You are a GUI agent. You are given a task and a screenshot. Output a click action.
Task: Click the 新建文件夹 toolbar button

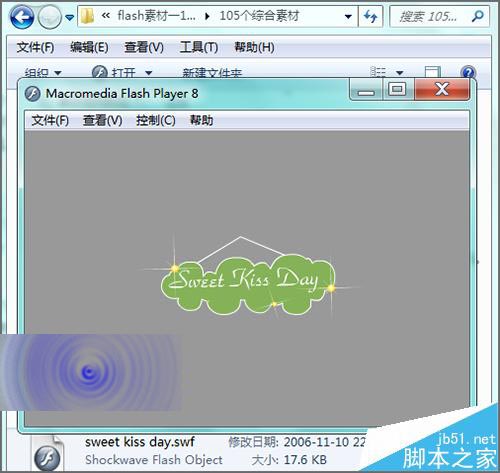(212, 72)
